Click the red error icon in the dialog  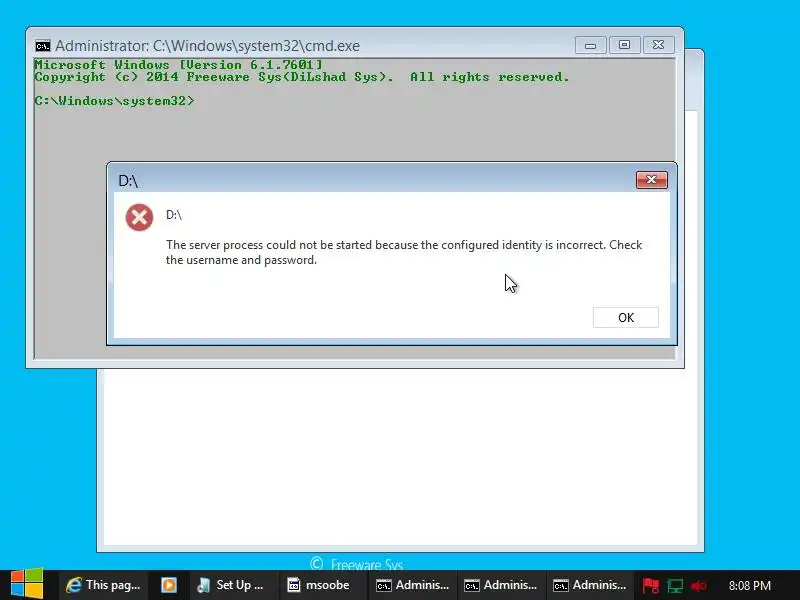click(x=139, y=217)
